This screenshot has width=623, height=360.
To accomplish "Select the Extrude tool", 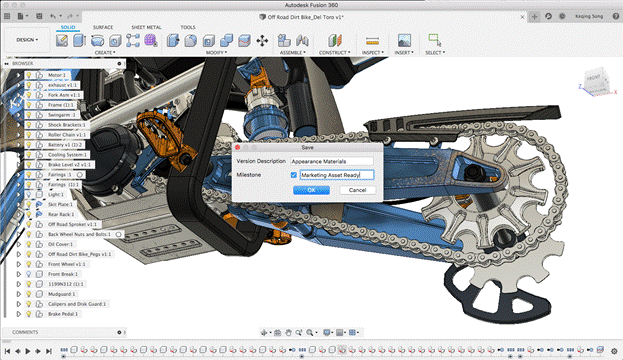I will (x=79, y=41).
